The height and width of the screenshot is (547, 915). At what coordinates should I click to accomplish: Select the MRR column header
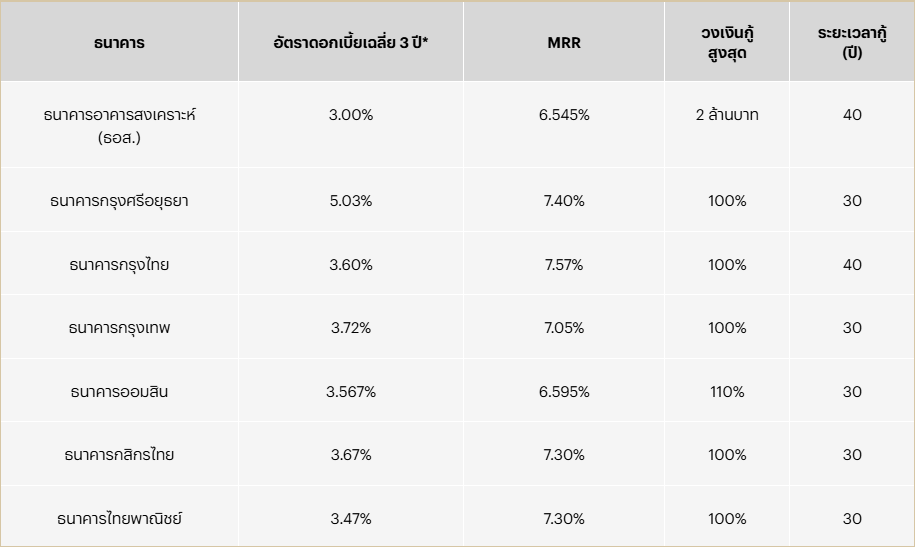coord(563,43)
